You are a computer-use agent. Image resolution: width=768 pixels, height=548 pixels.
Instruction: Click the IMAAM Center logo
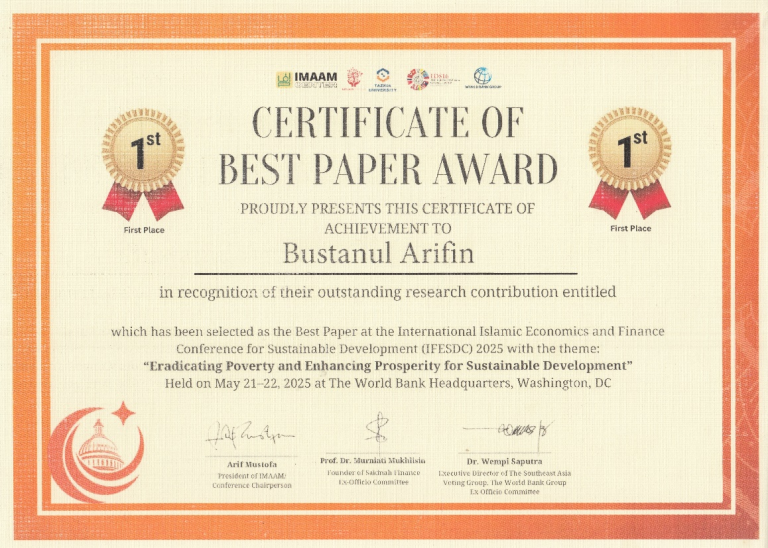tap(306, 79)
